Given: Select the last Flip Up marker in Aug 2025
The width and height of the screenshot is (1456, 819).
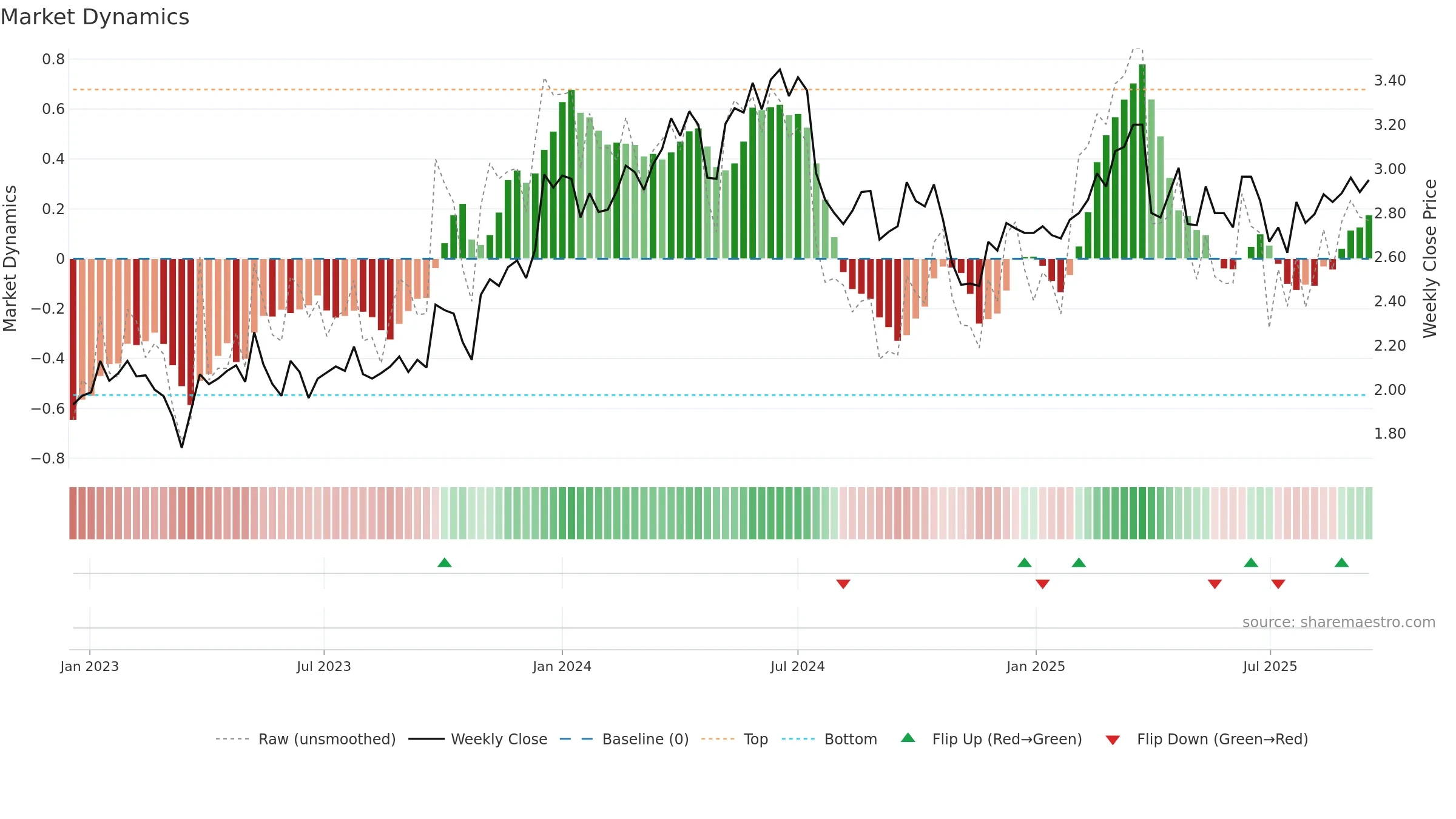Looking at the screenshot, I should (x=1342, y=562).
